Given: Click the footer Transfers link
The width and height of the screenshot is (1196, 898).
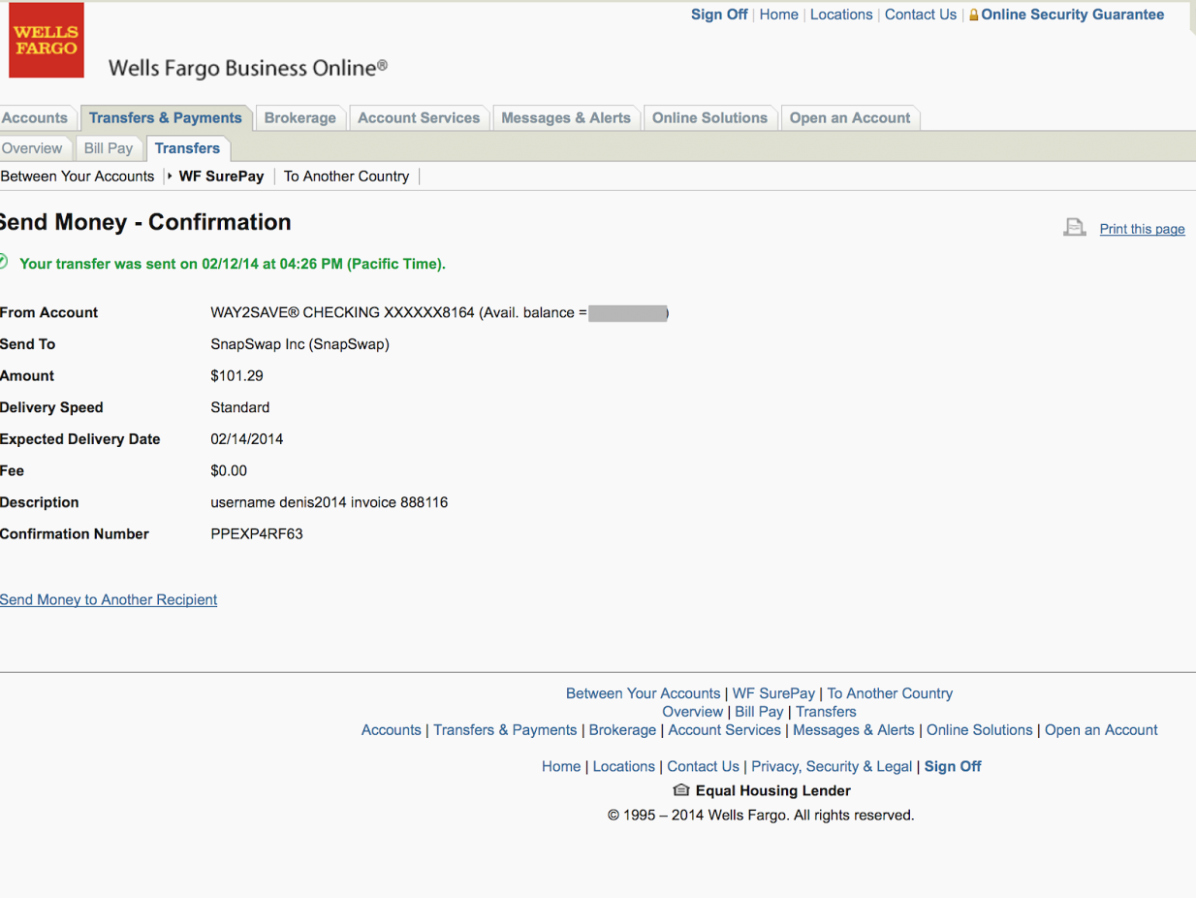Looking at the screenshot, I should point(826,712).
